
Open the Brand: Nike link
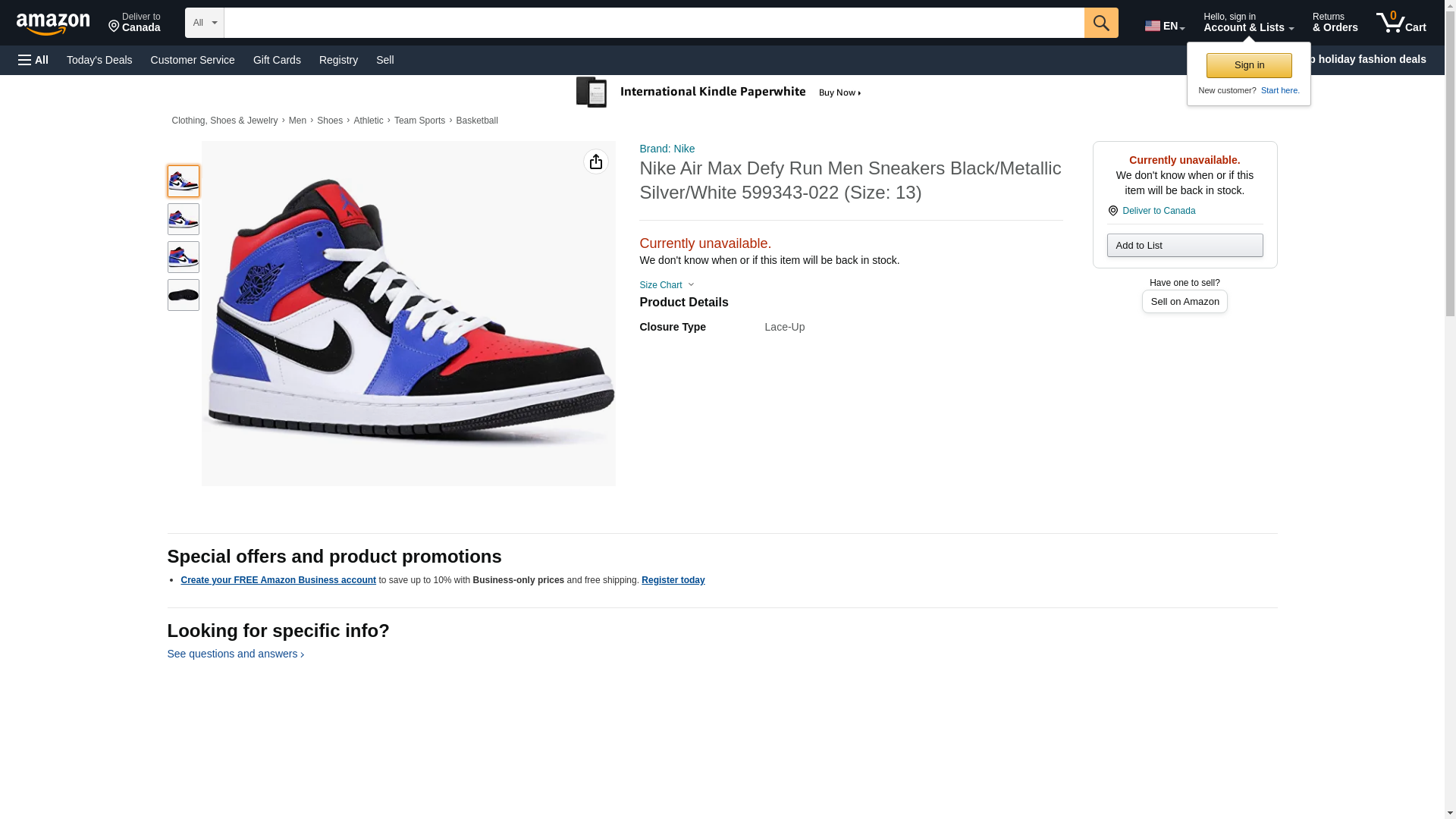pyautogui.click(x=667, y=149)
